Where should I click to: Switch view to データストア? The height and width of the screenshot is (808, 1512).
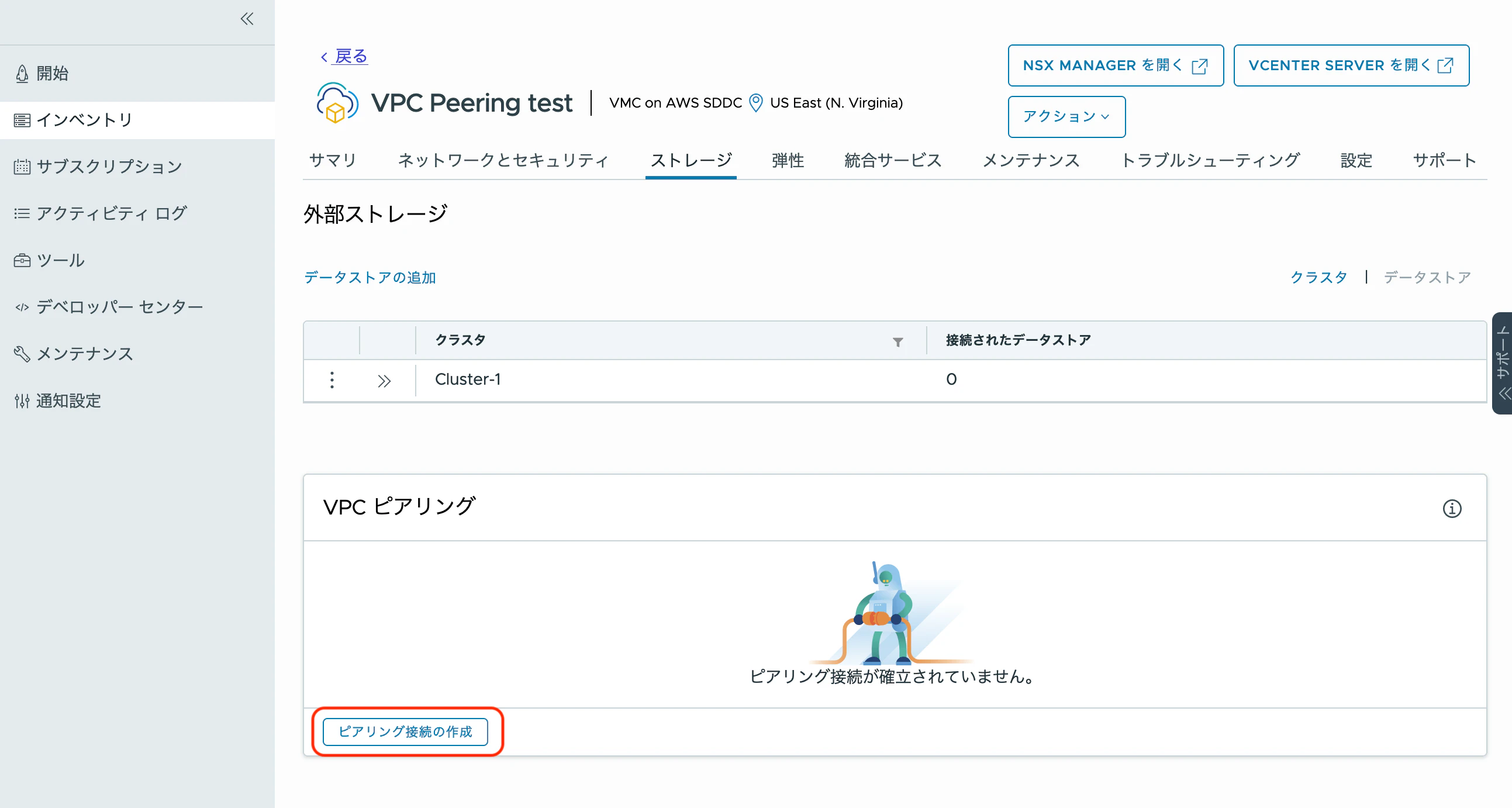(x=1427, y=277)
